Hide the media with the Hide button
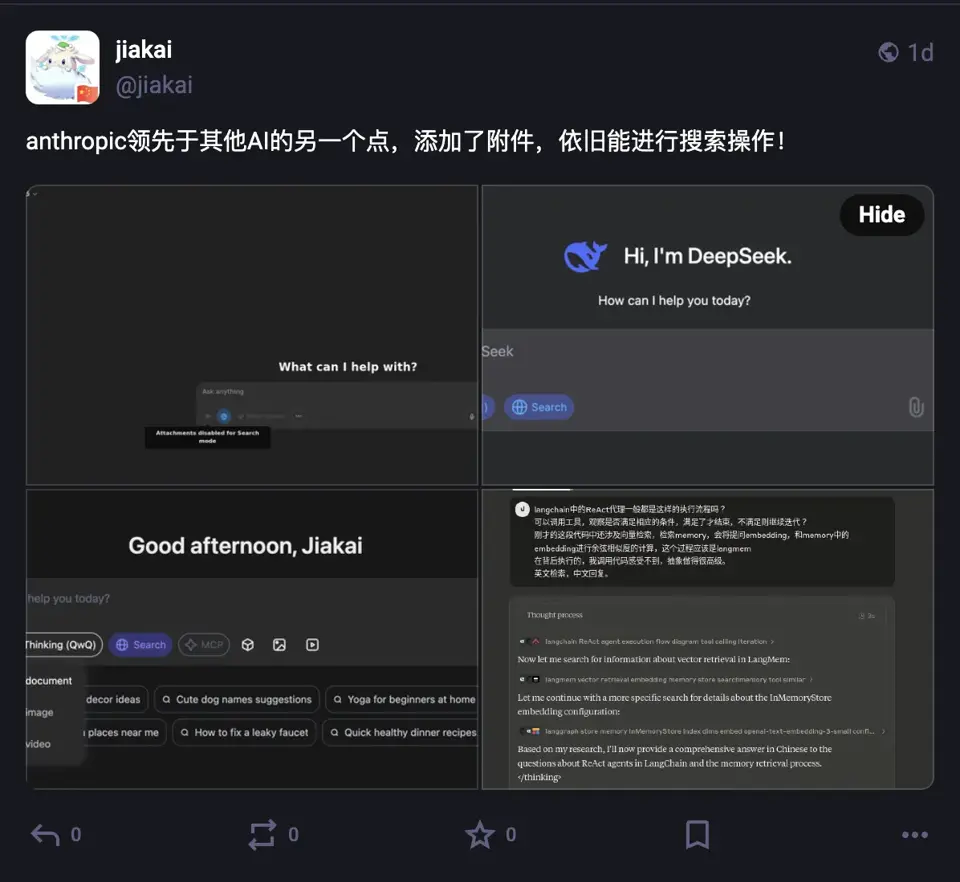Image resolution: width=960 pixels, height=882 pixels. pos(882,215)
